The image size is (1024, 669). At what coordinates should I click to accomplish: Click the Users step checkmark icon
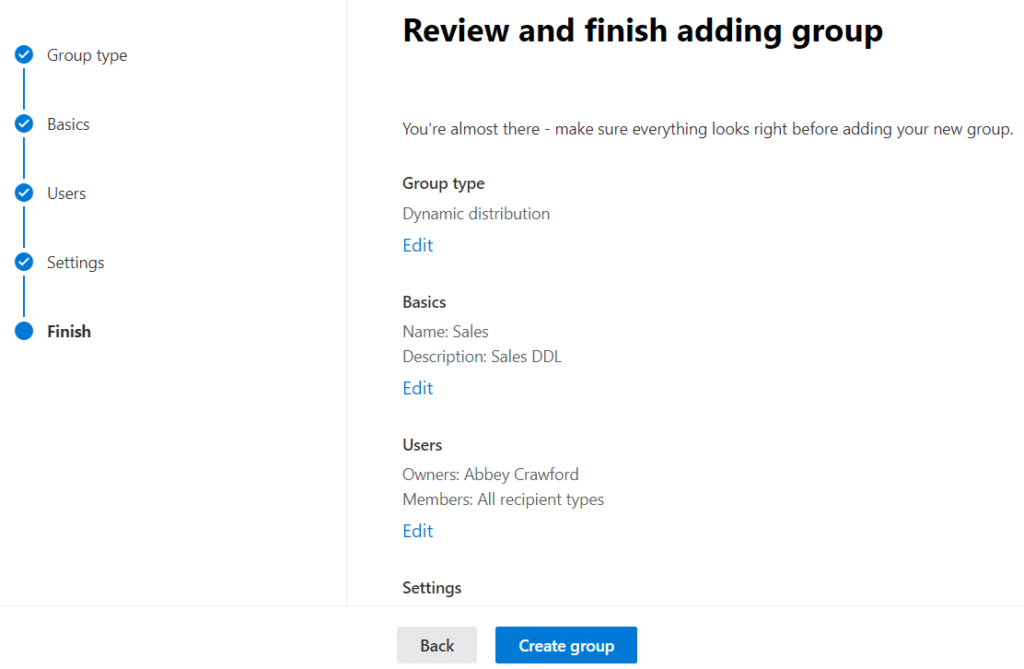point(24,193)
